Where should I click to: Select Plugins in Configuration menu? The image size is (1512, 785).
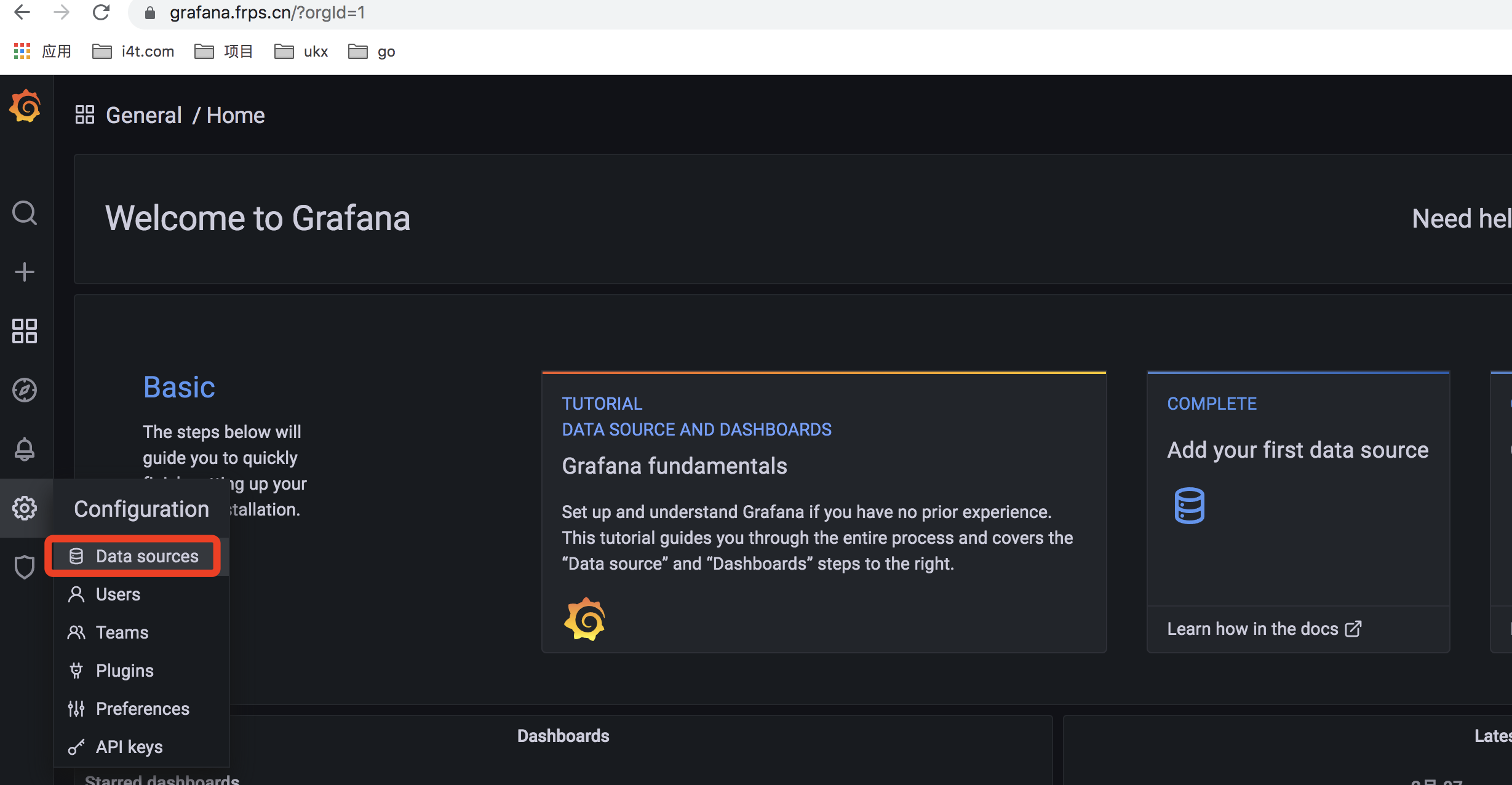pyautogui.click(x=141, y=671)
